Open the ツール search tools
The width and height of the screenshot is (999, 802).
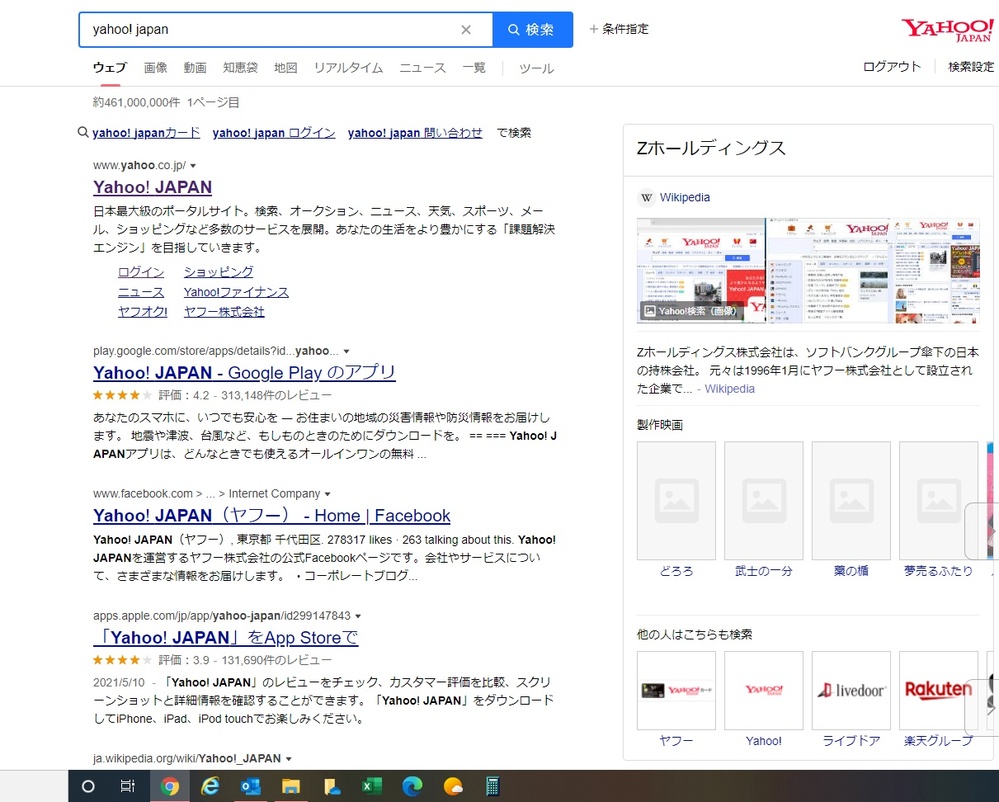[x=536, y=68]
